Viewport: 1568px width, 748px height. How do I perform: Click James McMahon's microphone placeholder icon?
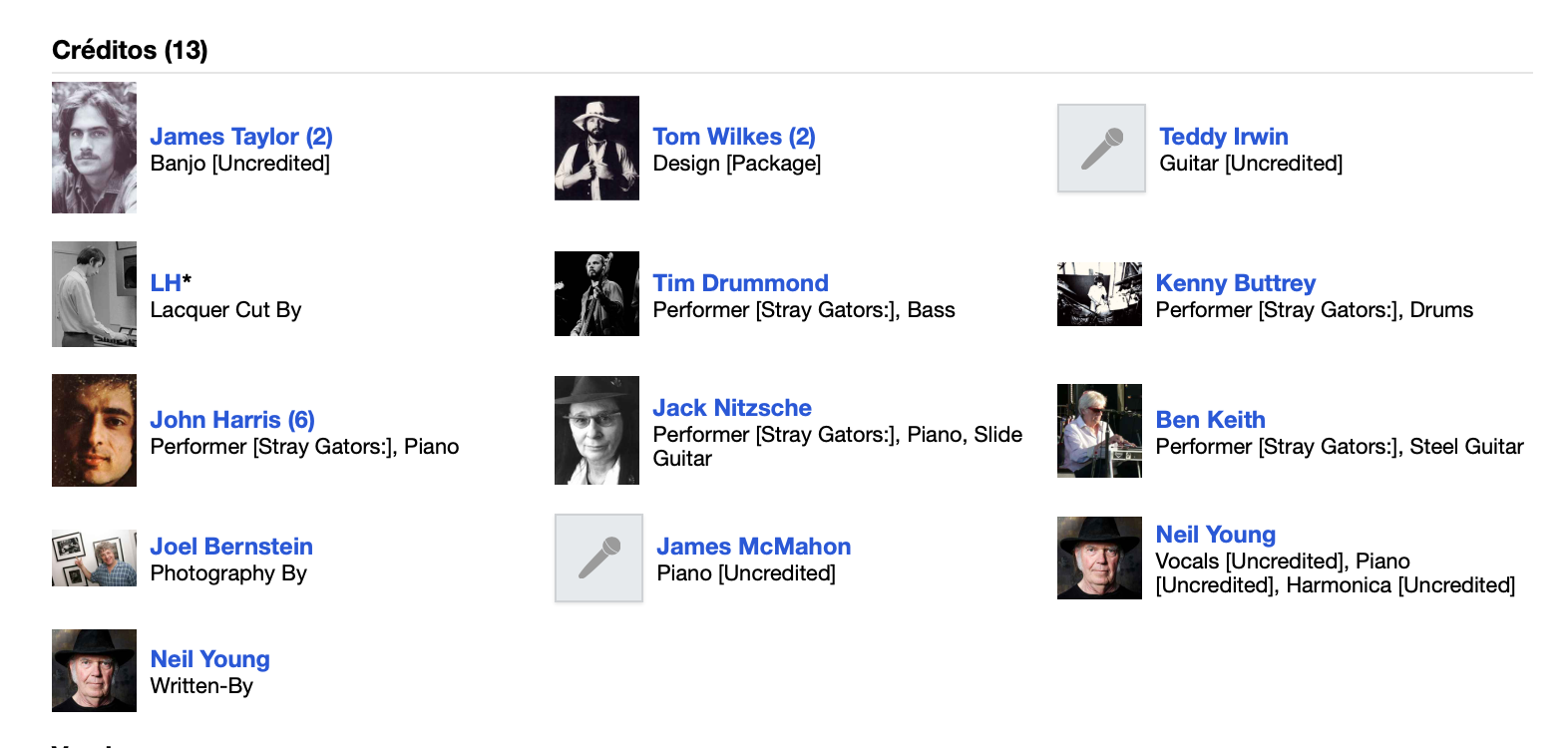tap(598, 558)
